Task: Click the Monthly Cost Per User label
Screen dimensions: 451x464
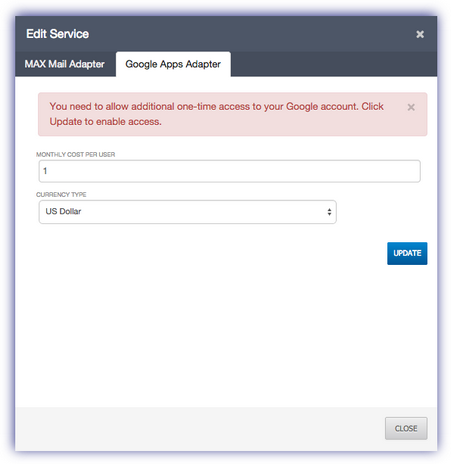Action: tap(76, 155)
